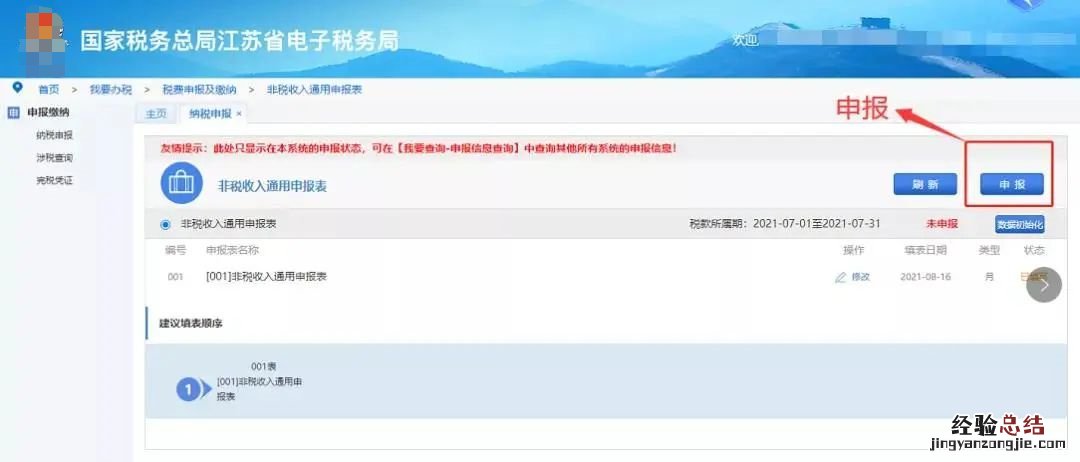
Task: Switch to the 主页 tab
Action: [156, 114]
